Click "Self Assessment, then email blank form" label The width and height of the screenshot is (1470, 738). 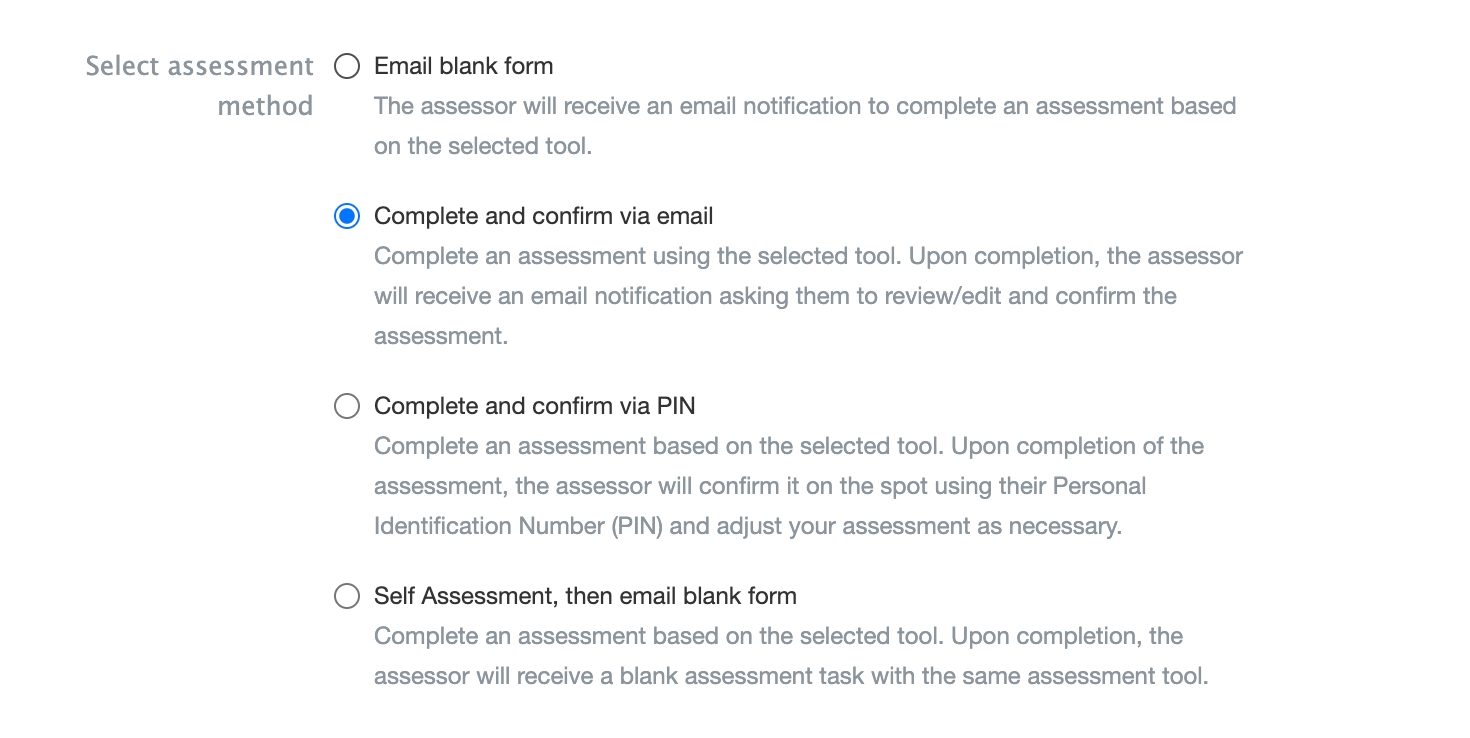[585, 597]
